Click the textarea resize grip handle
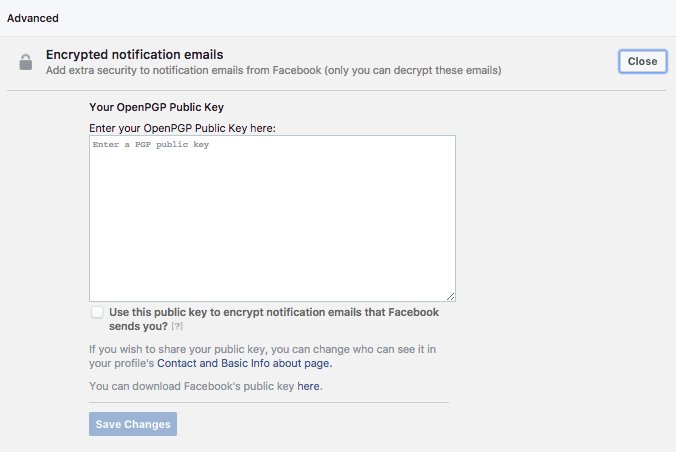Screen dimensions: 676x452 coord(451,296)
